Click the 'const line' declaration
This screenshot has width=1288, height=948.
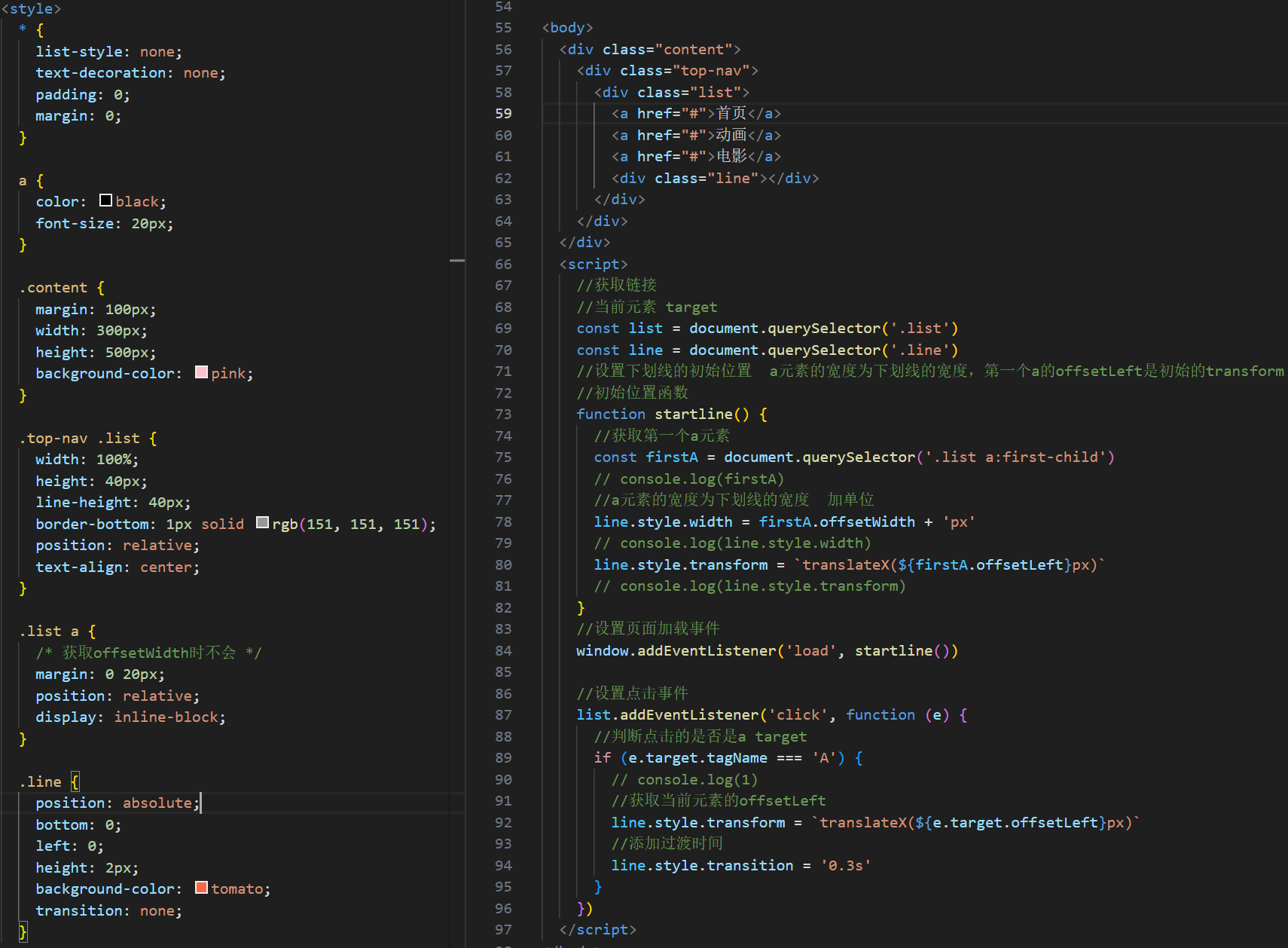point(768,350)
